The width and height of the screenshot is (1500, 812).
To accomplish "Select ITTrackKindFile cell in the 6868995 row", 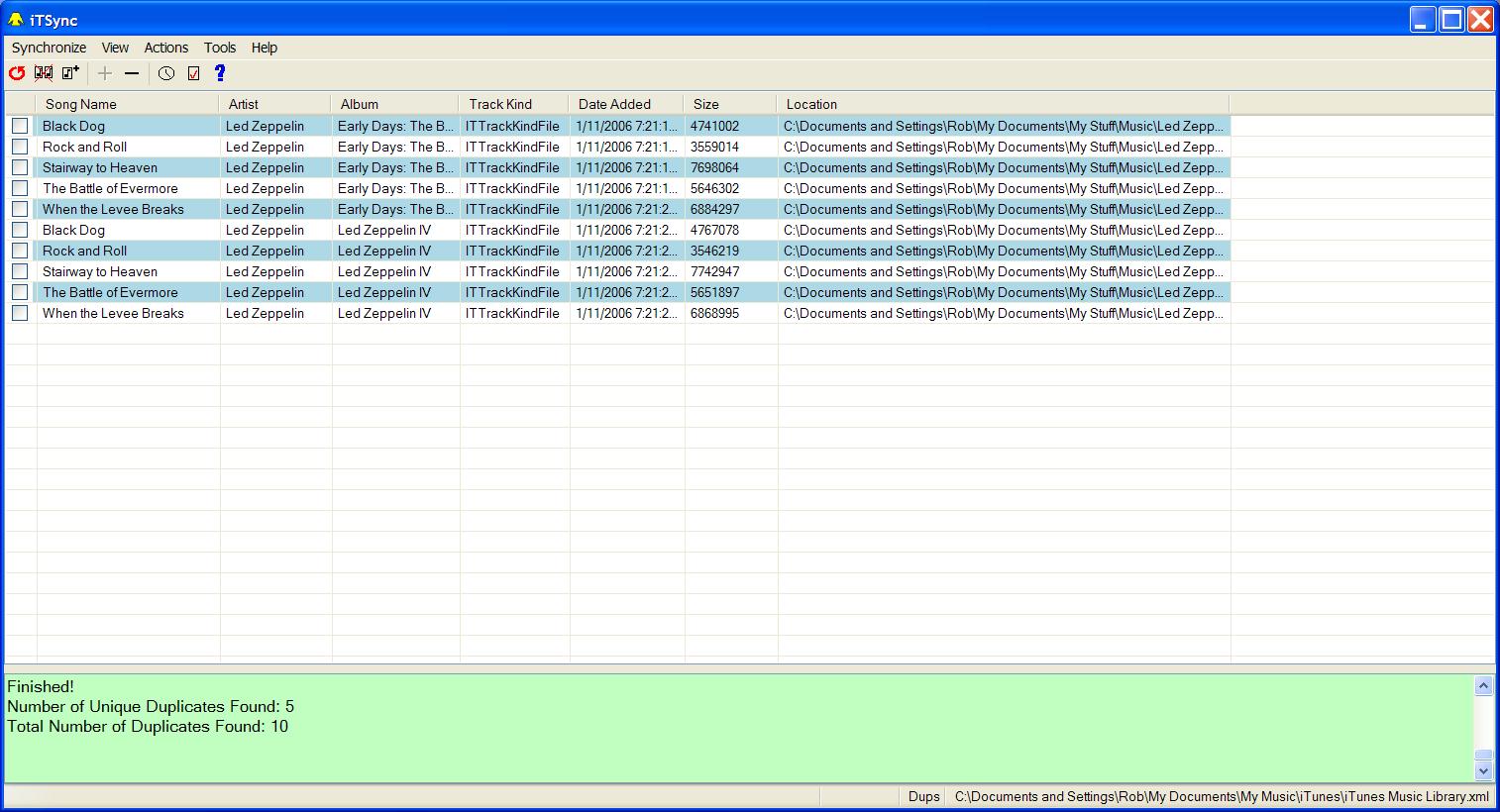I will [x=512, y=313].
